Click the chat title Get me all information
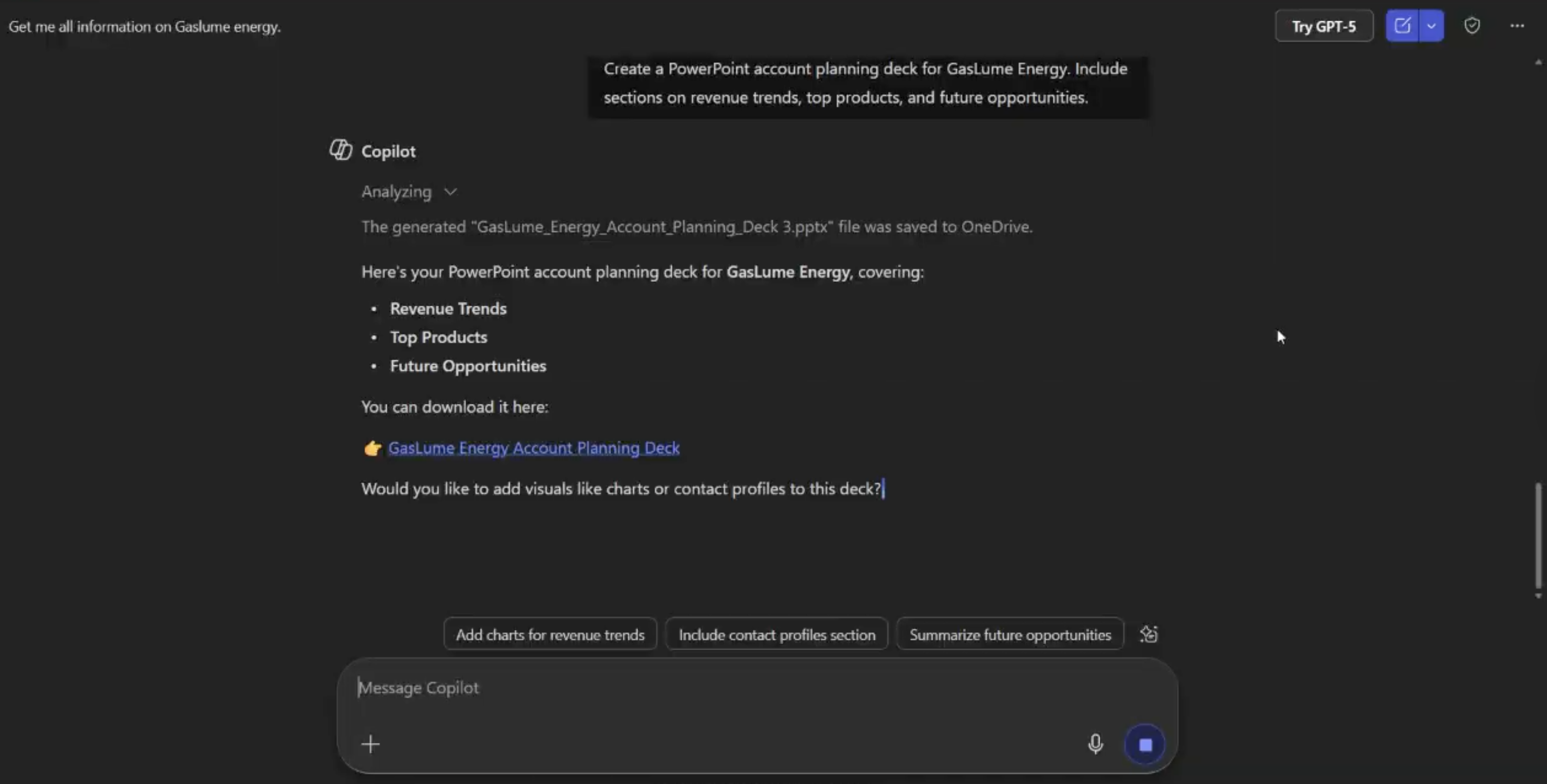Screen dimensions: 1547x784 [144, 26]
